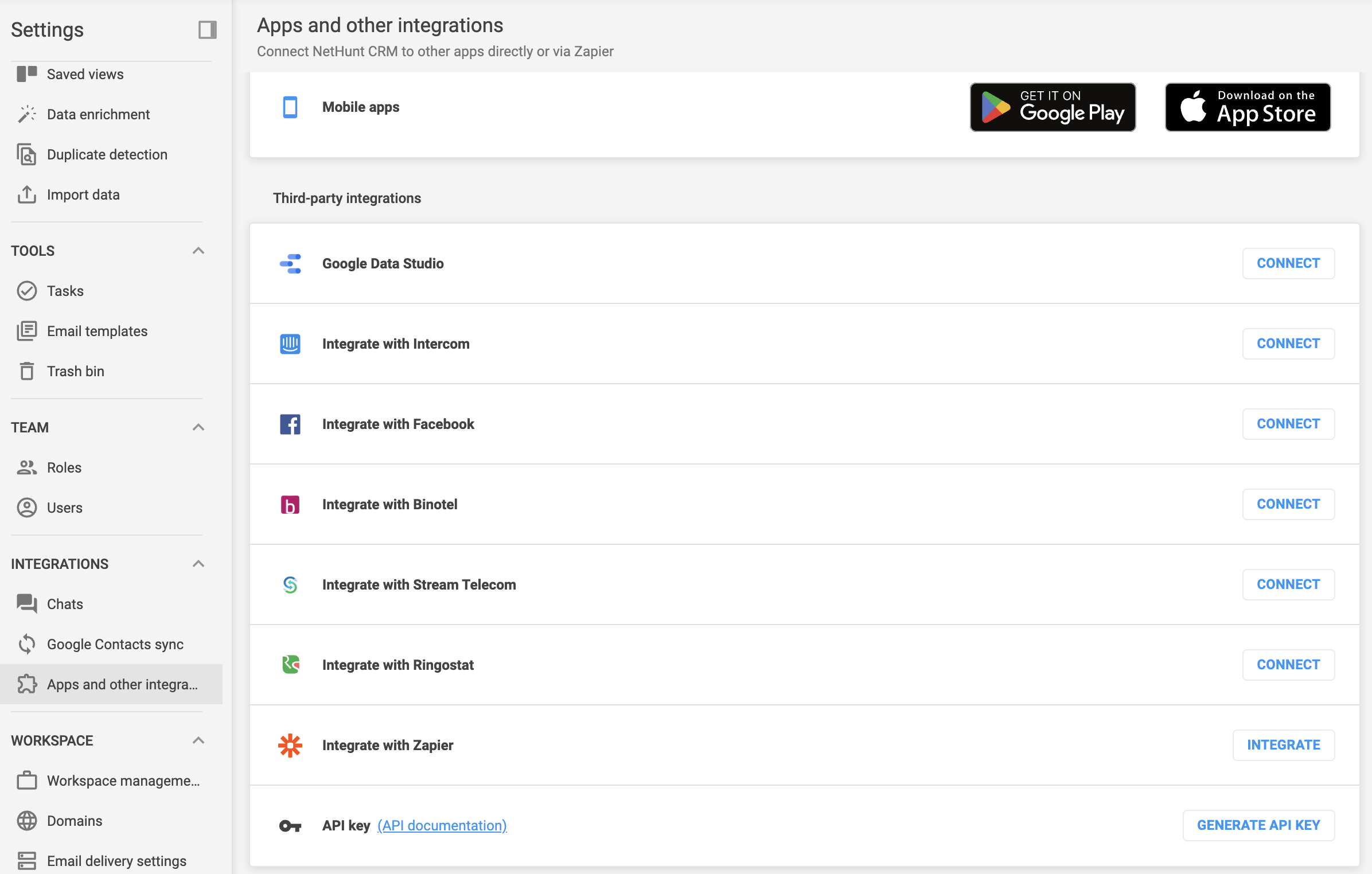Select Chats under Integrations
Viewport: 1372px width, 874px height.
(x=64, y=604)
